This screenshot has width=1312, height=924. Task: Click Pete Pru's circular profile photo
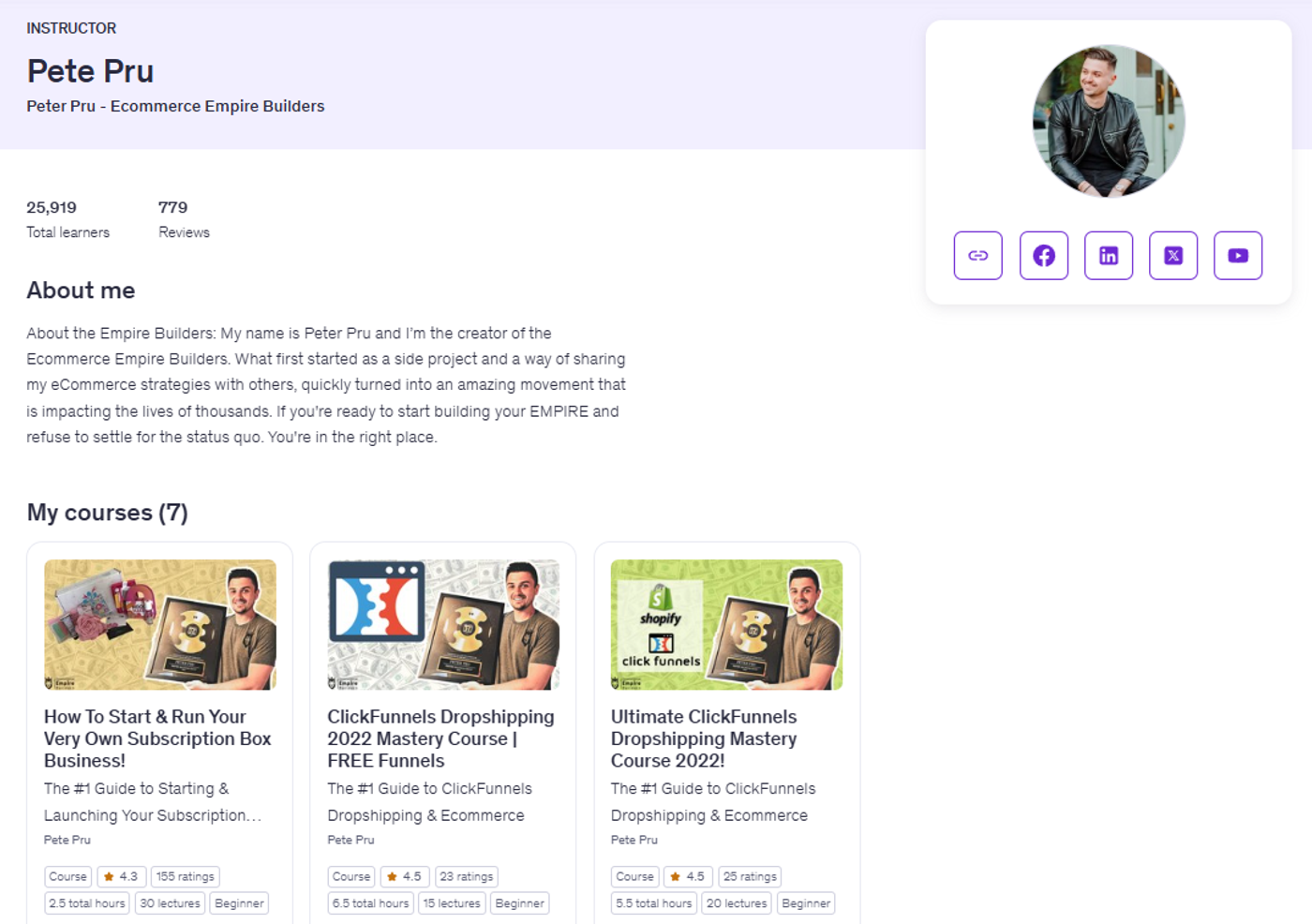point(1109,121)
